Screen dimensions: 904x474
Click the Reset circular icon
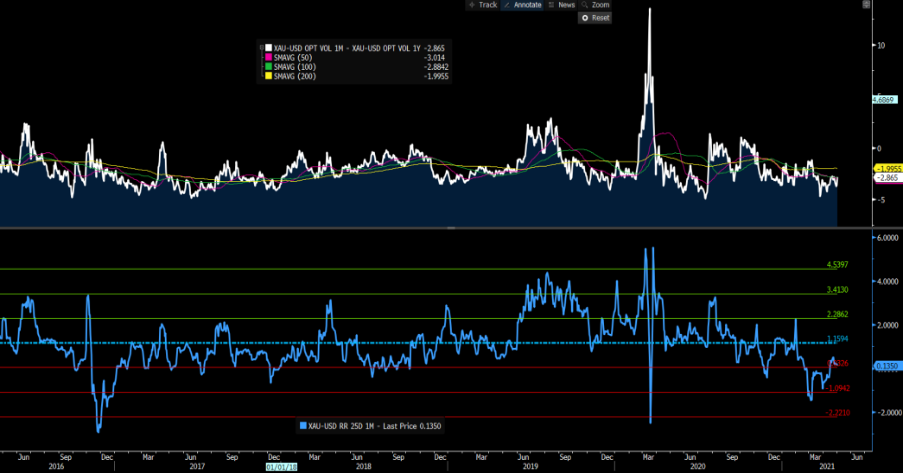click(585, 18)
